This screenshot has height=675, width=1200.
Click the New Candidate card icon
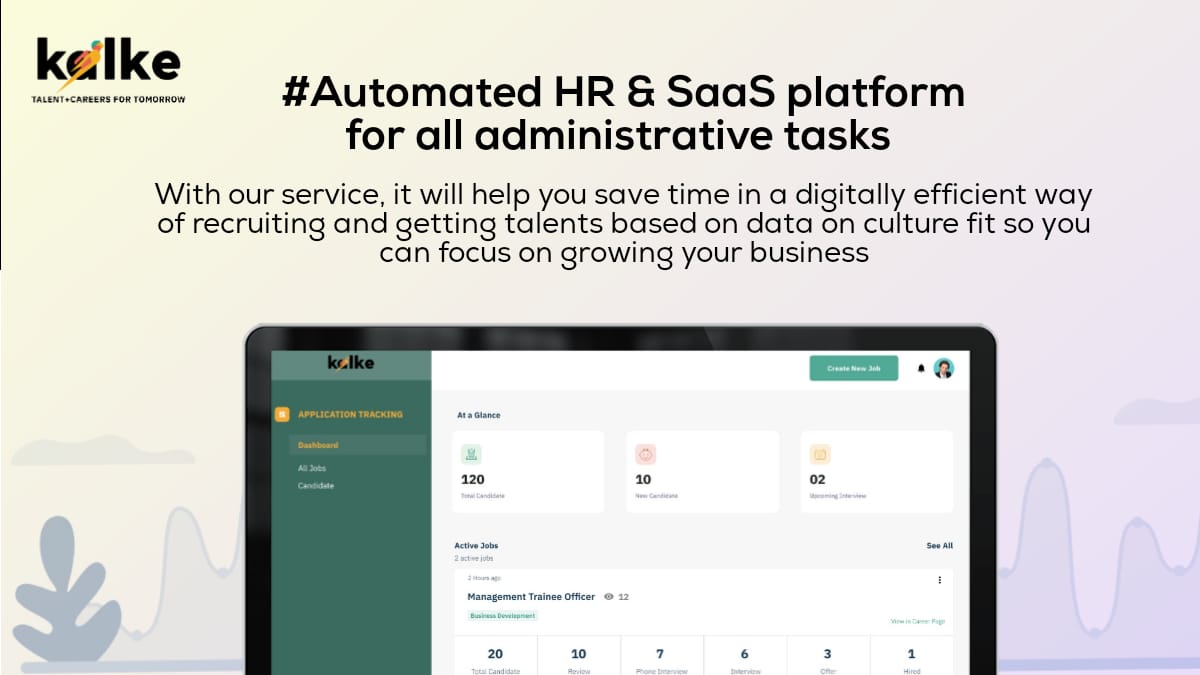click(645, 454)
